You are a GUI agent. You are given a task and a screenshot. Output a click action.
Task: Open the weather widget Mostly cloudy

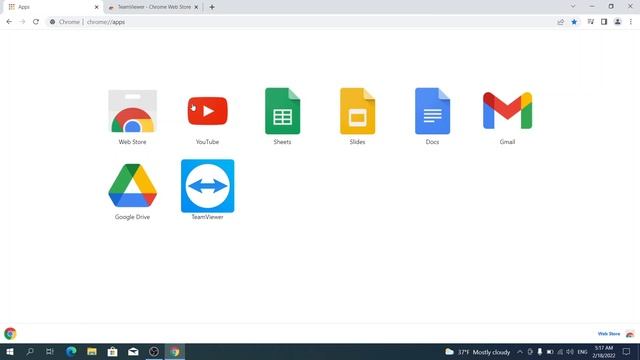[478, 352]
